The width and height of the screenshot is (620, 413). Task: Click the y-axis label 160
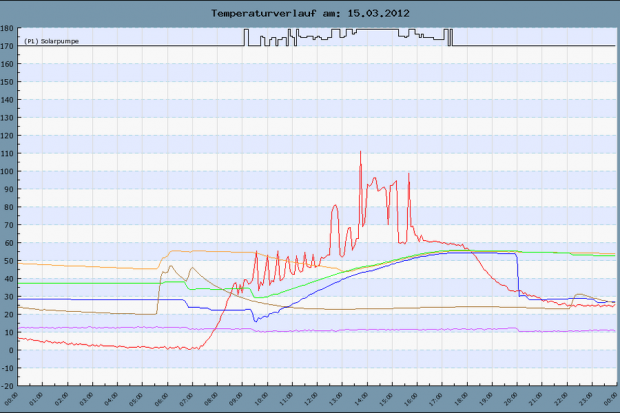(x=7, y=64)
